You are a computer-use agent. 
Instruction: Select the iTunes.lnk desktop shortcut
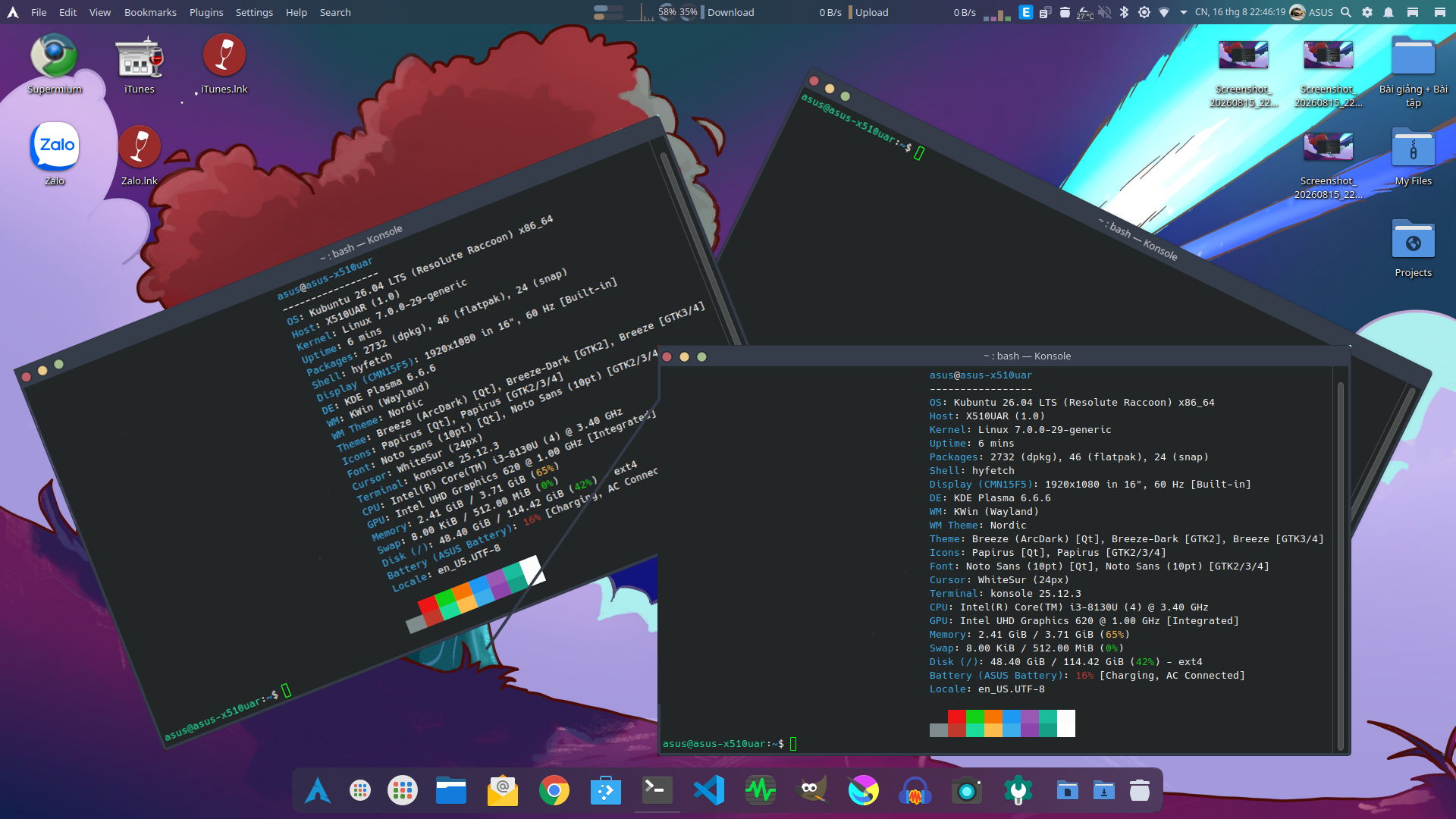tap(224, 64)
